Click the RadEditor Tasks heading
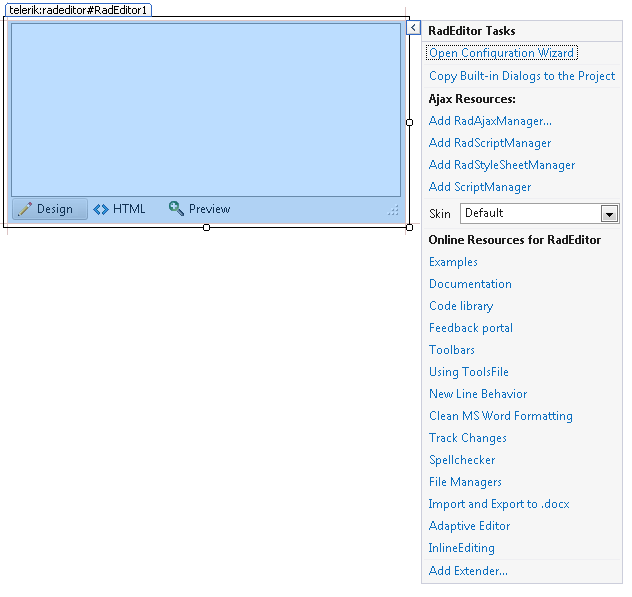632x597 pixels. pyautogui.click(x=472, y=31)
